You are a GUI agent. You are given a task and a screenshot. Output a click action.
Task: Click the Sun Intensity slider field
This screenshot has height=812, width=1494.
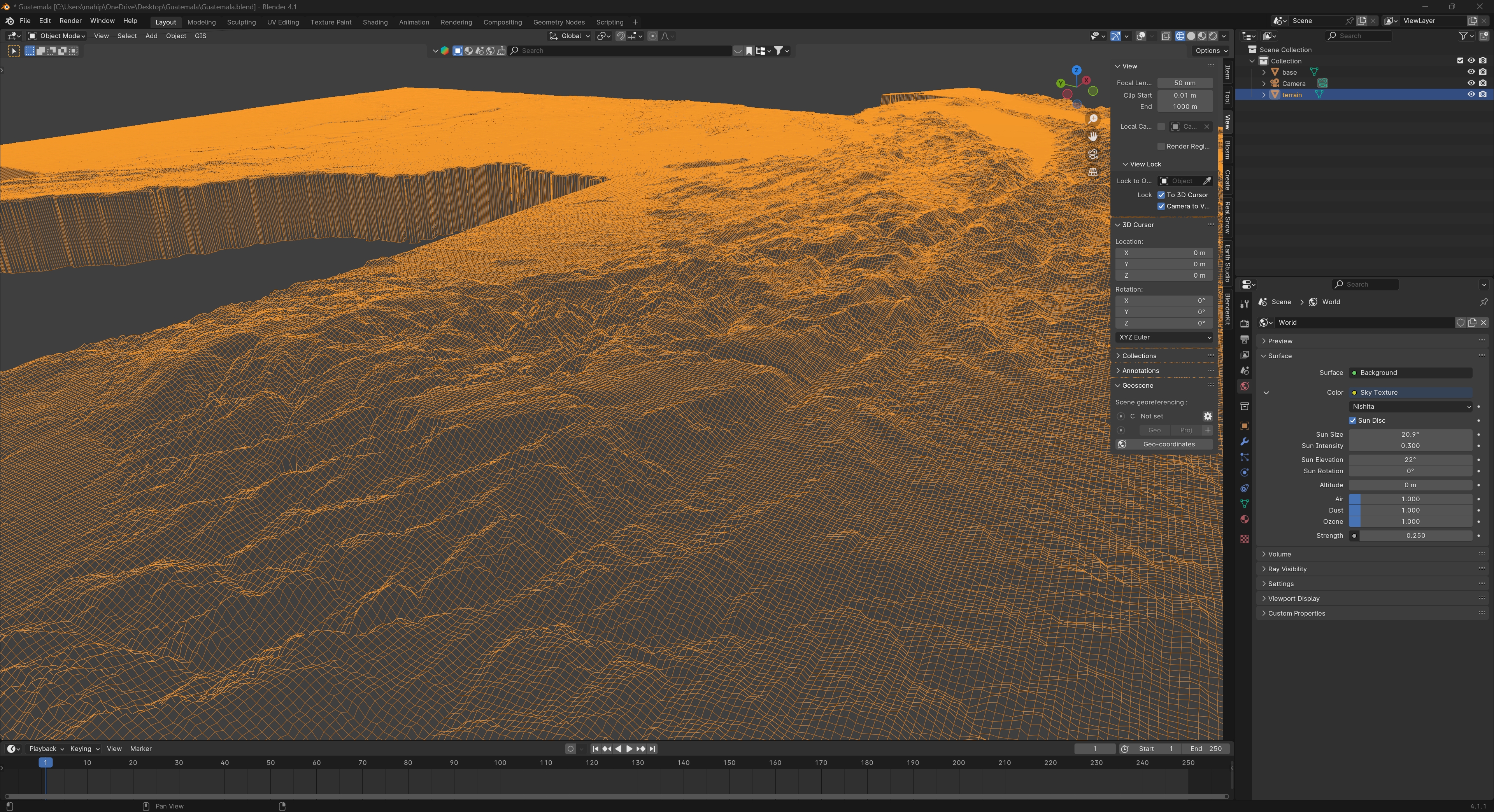point(1410,446)
